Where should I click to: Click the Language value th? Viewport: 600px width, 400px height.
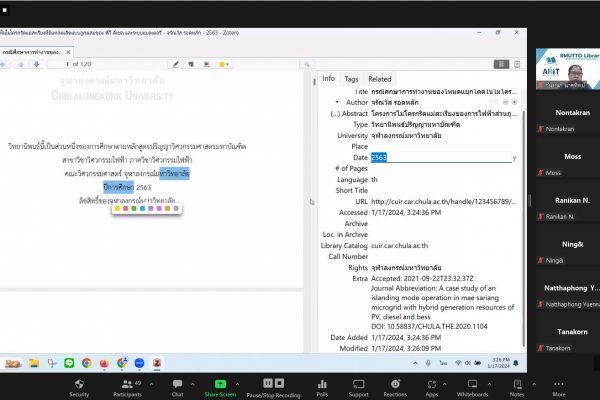[374, 180]
